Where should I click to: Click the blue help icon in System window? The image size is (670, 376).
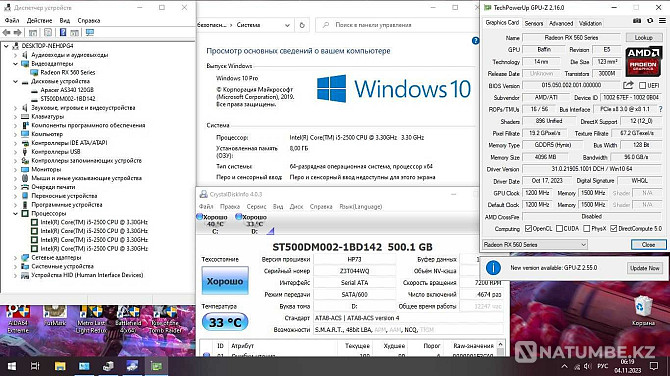tap(475, 41)
